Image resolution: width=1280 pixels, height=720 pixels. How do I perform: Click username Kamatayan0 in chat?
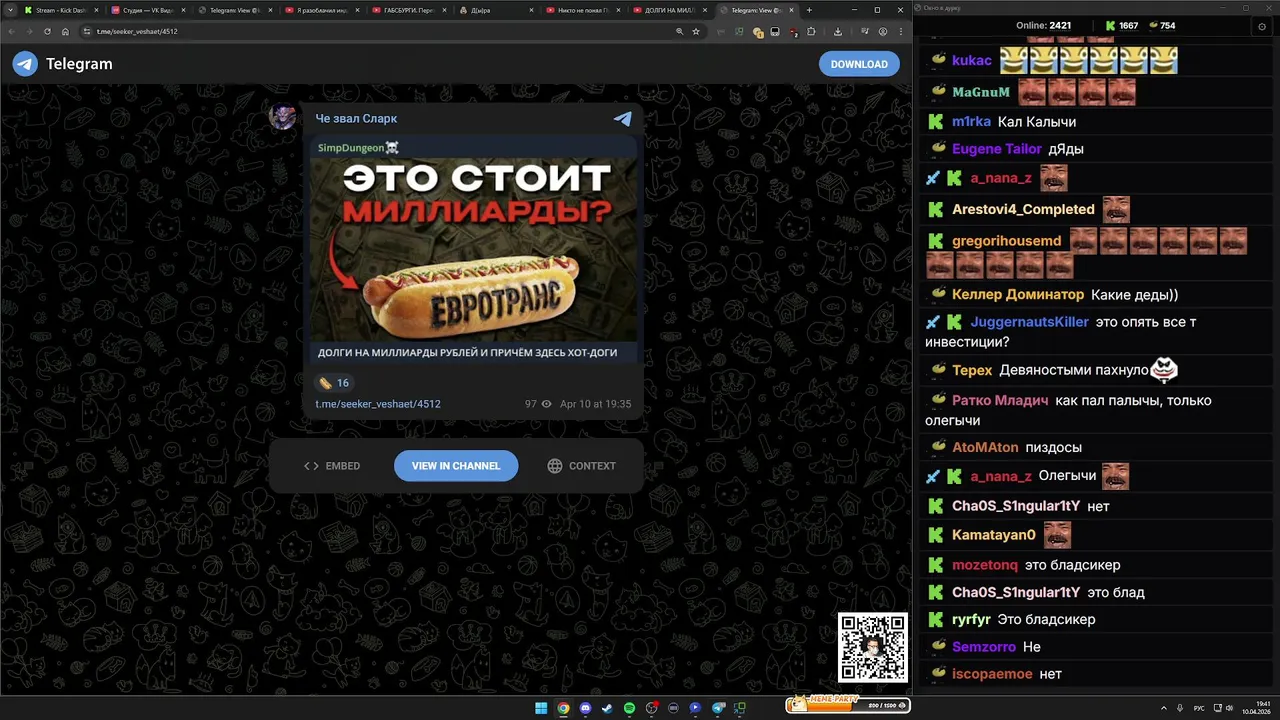pyautogui.click(x=994, y=535)
